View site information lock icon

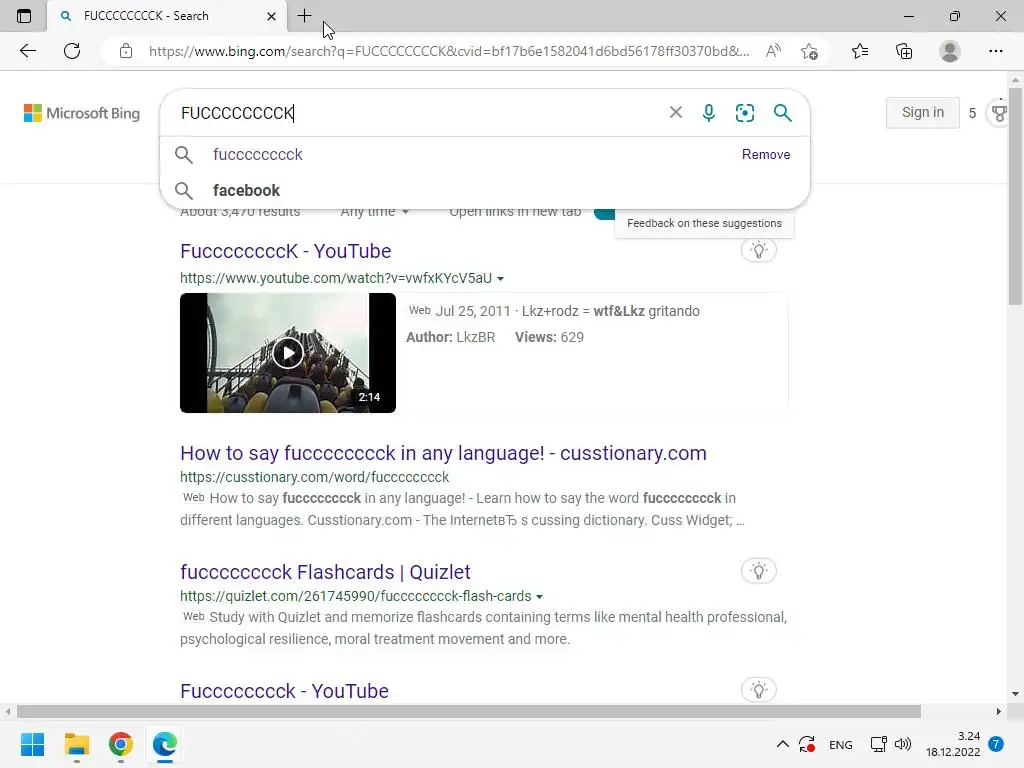[x=126, y=51]
